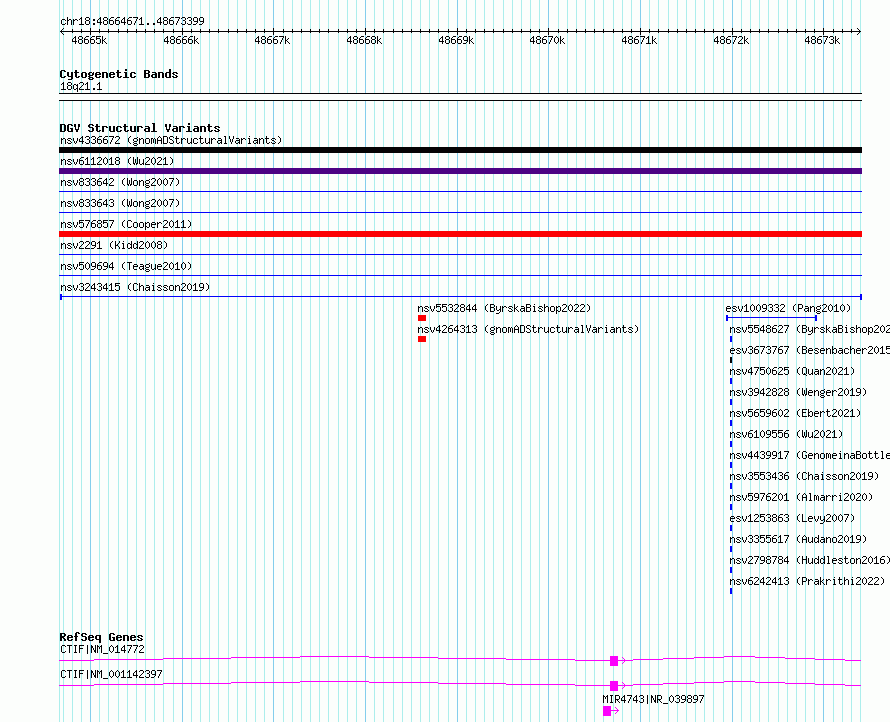Click the red block under nsv5532844
The height and width of the screenshot is (722, 890).
point(422,318)
